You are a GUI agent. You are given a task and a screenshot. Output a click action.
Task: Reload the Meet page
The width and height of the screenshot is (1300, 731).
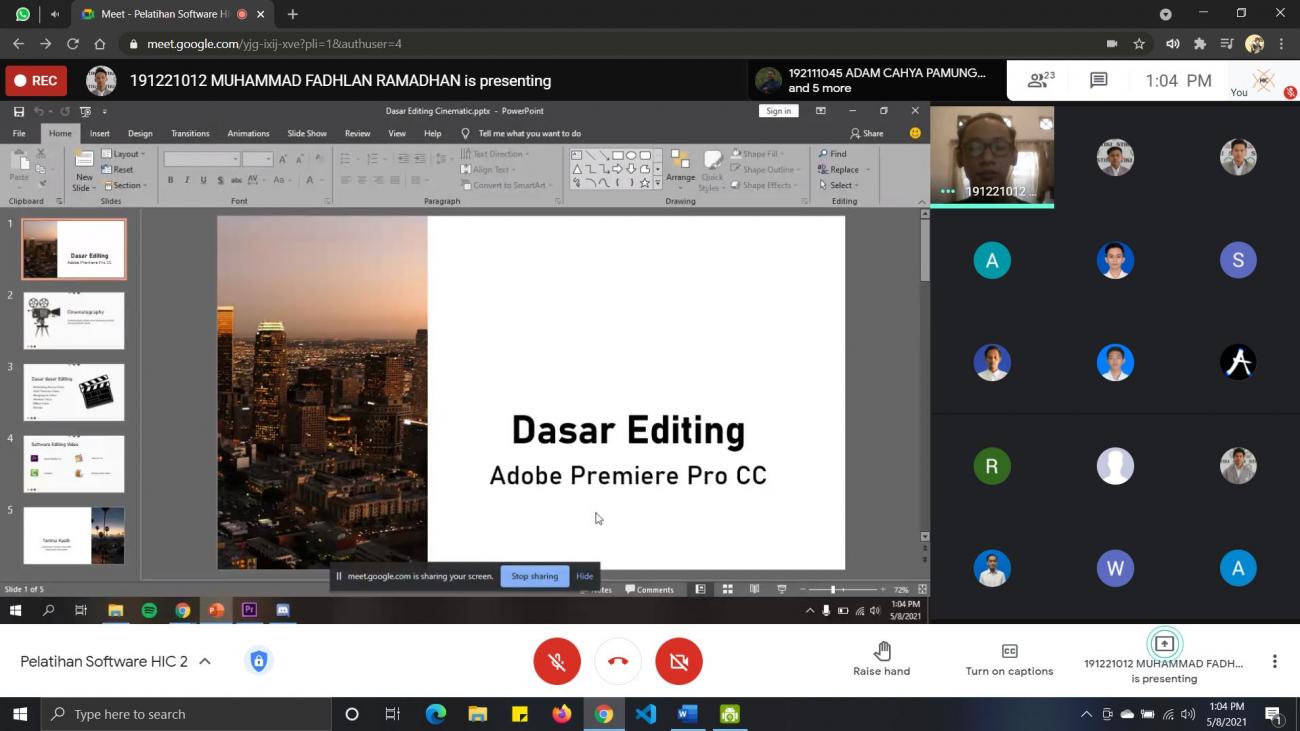[x=72, y=44]
